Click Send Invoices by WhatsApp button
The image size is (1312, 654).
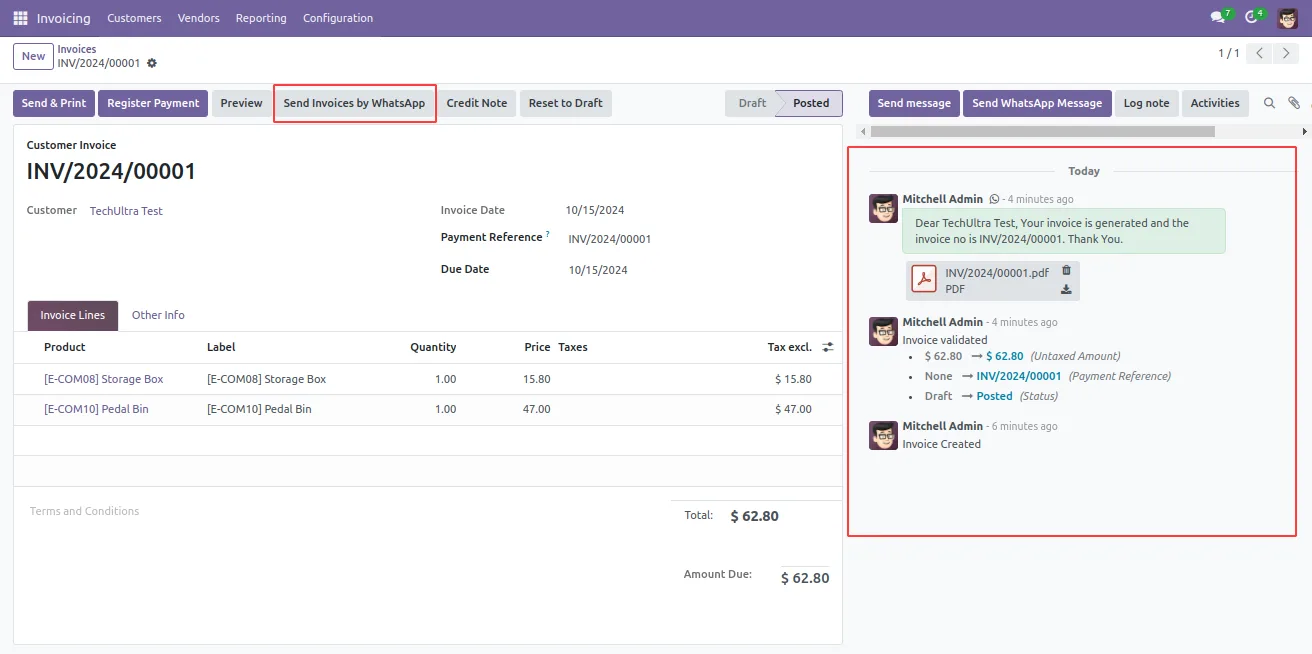pyautogui.click(x=354, y=103)
